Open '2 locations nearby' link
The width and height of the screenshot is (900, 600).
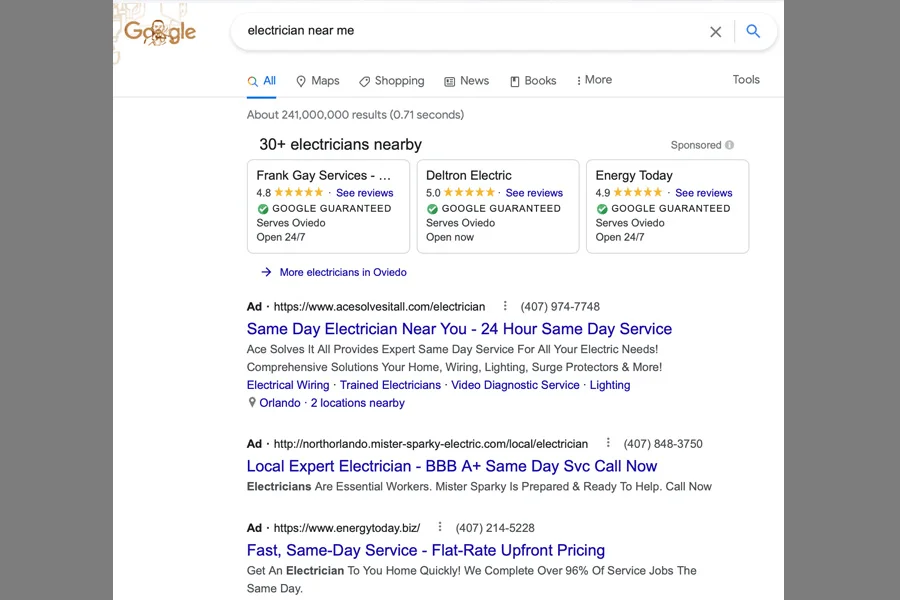pyautogui.click(x=358, y=403)
